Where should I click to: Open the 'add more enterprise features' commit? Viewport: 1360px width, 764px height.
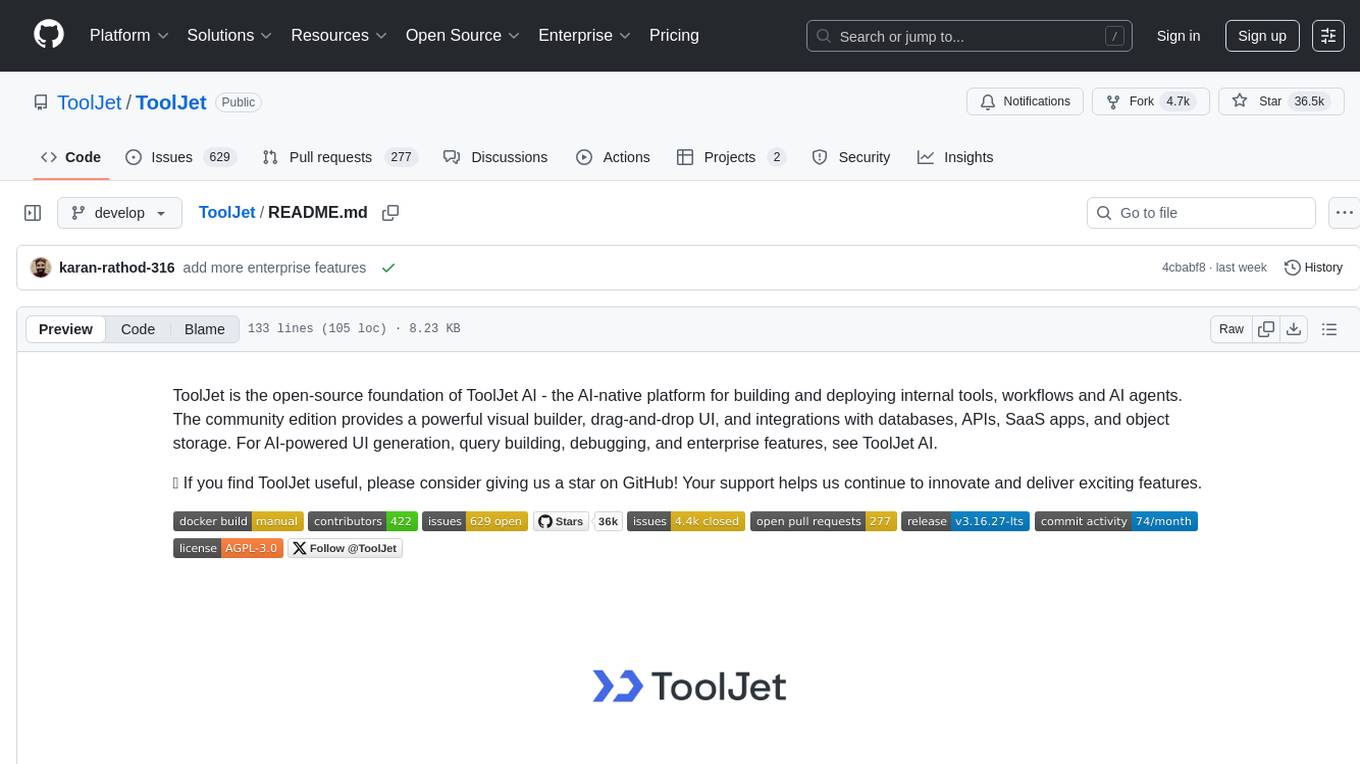pos(274,267)
